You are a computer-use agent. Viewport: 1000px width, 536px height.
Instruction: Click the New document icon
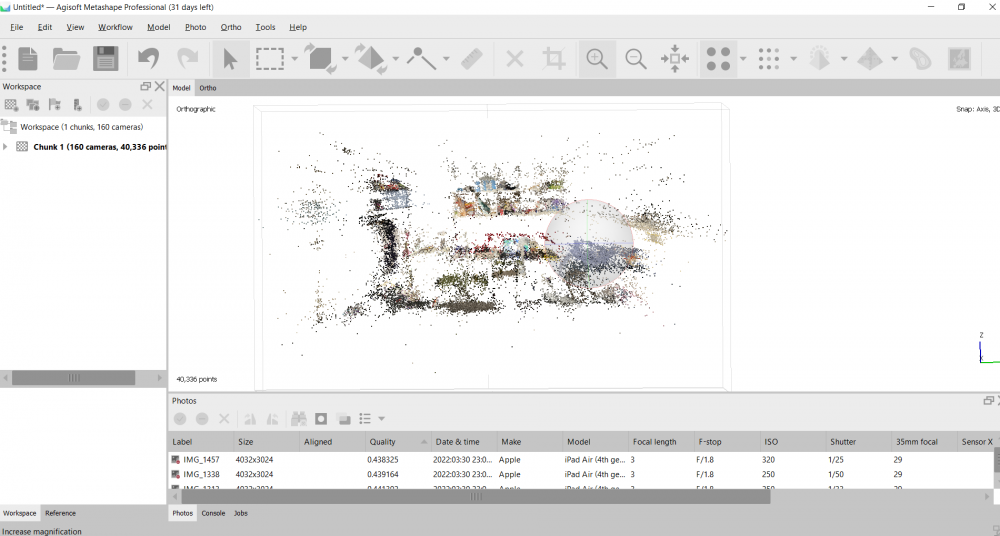coord(28,59)
